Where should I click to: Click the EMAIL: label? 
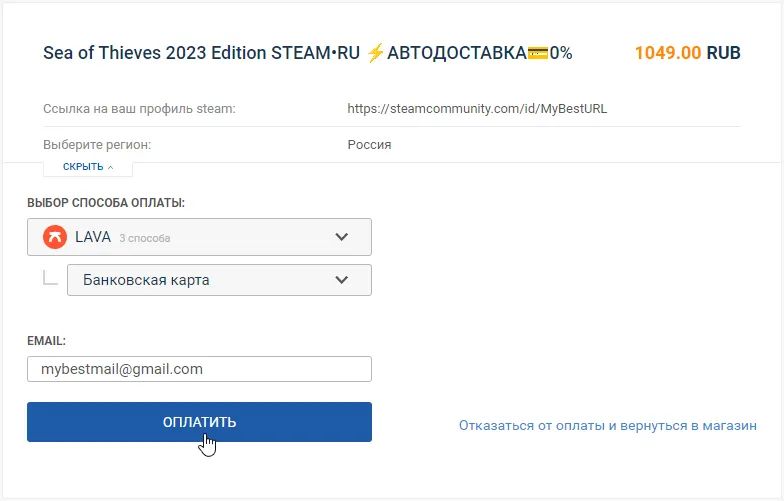click(x=46, y=341)
